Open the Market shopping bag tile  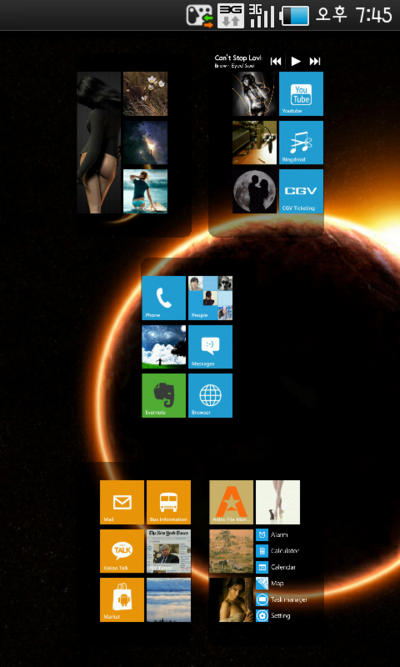[x=122, y=600]
